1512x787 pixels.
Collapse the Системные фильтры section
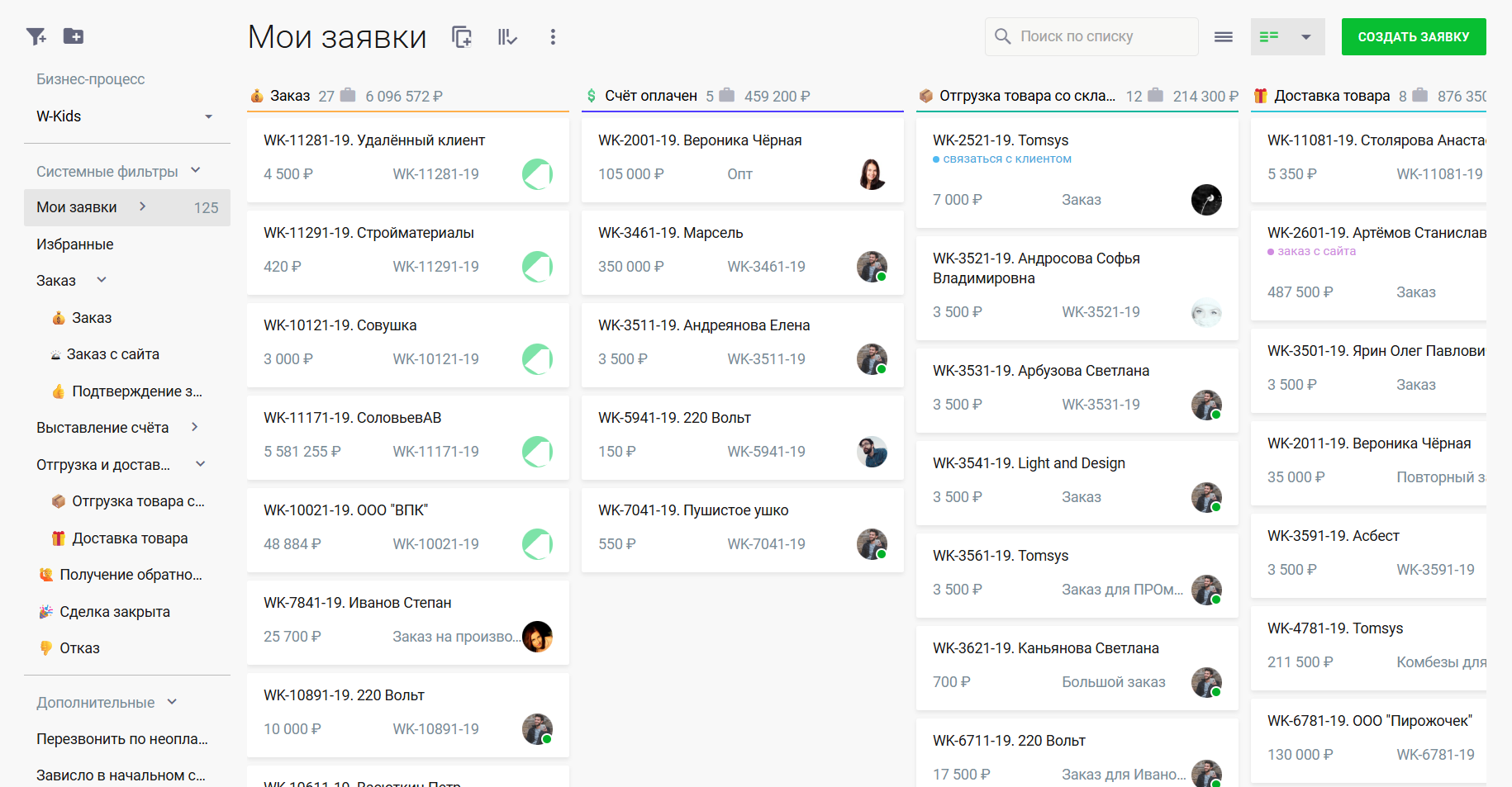[196, 171]
